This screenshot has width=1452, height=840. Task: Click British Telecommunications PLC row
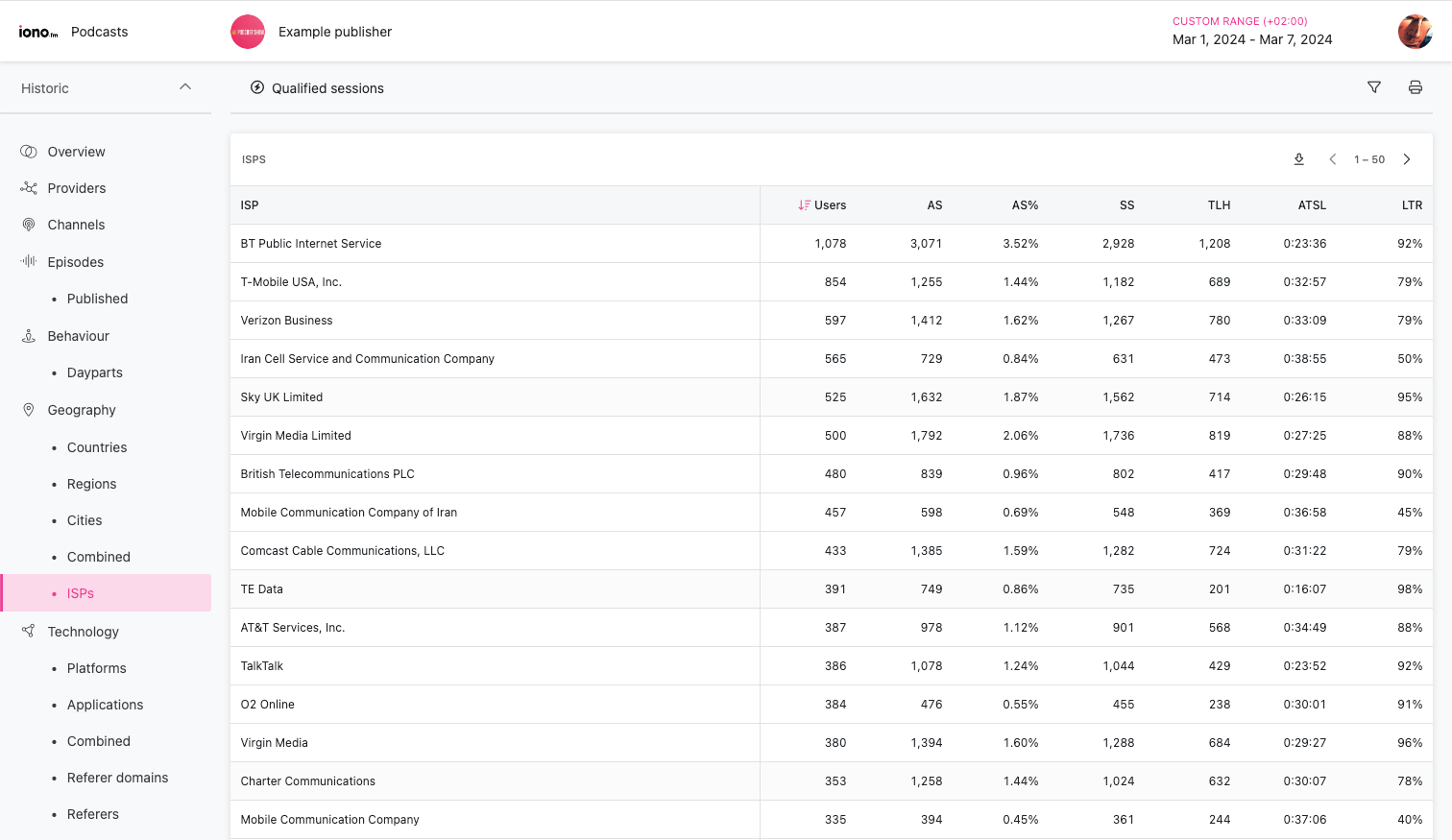coord(832,474)
